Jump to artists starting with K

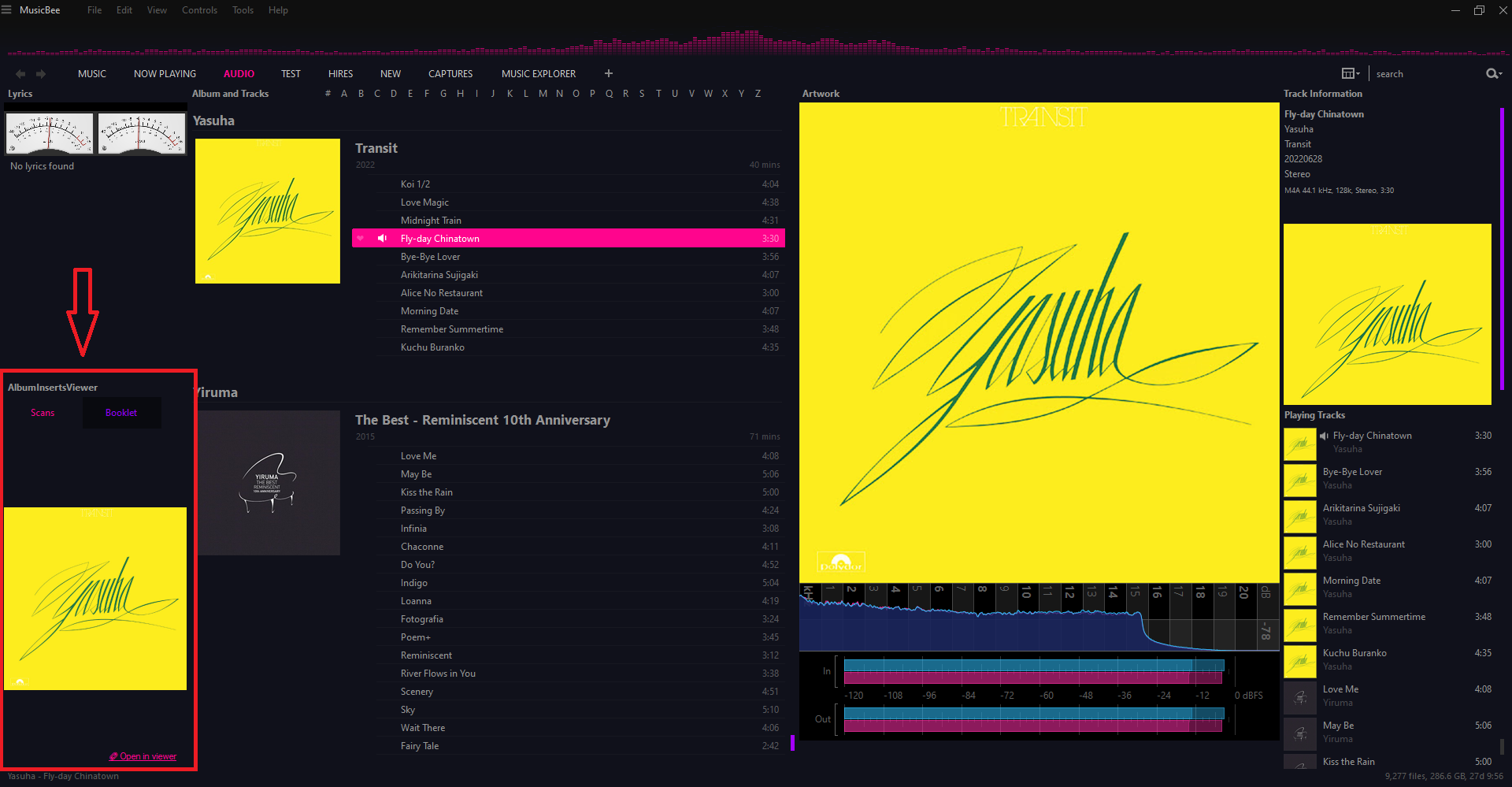click(x=510, y=94)
